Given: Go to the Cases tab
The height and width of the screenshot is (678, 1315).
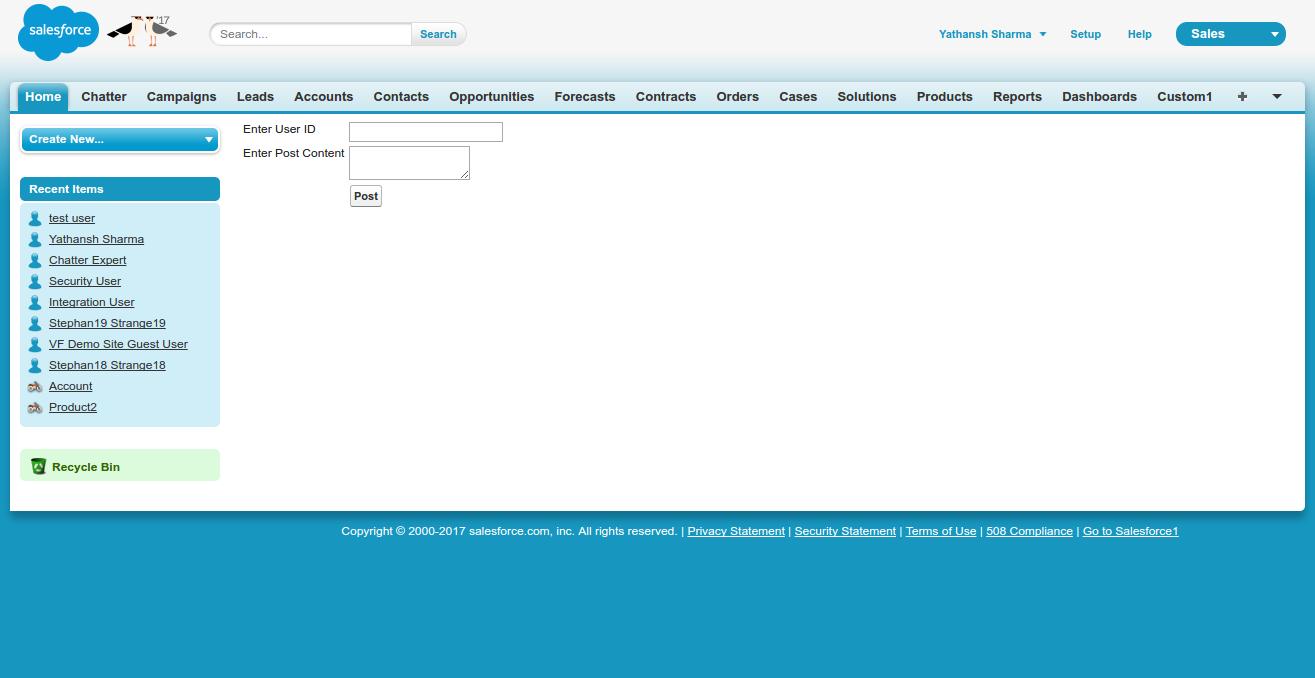Looking at the screenshot, I should (798, 96).
